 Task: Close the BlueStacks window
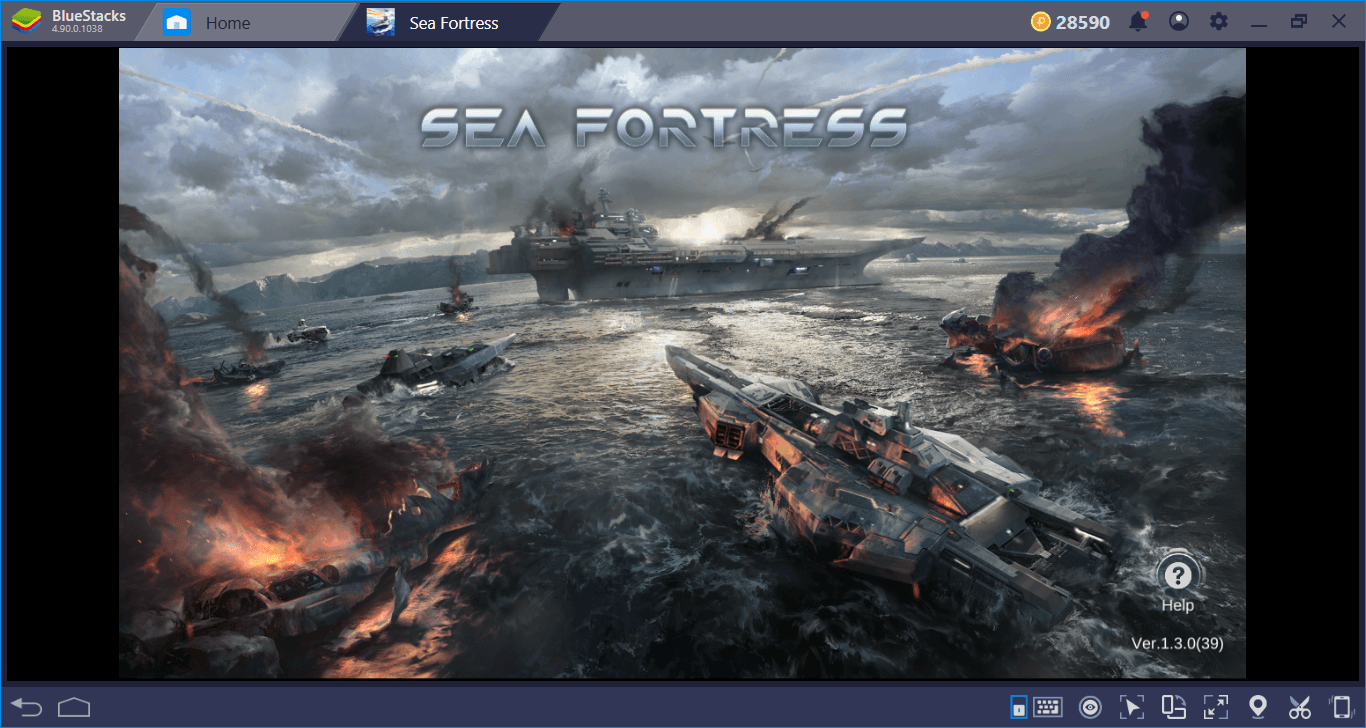pyautogui.click(x=1338, y=22)
